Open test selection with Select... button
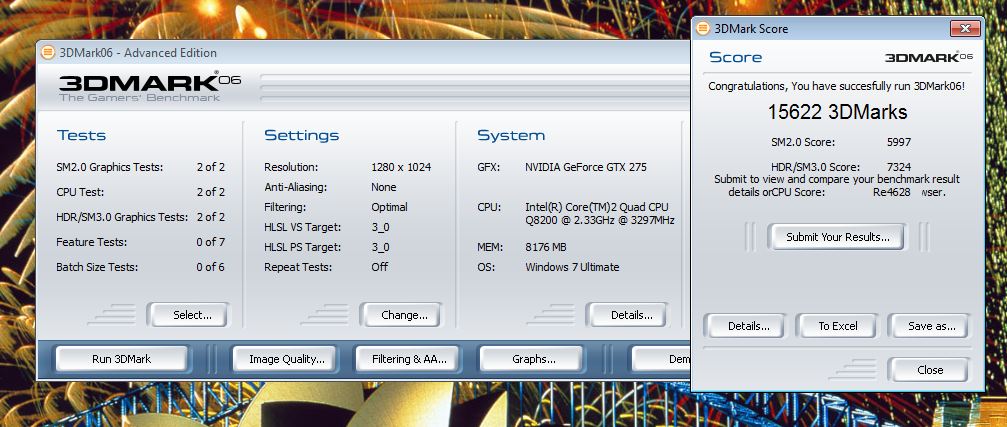The width and height of the screenshot is (1007, 427). [x=188, y=315]
